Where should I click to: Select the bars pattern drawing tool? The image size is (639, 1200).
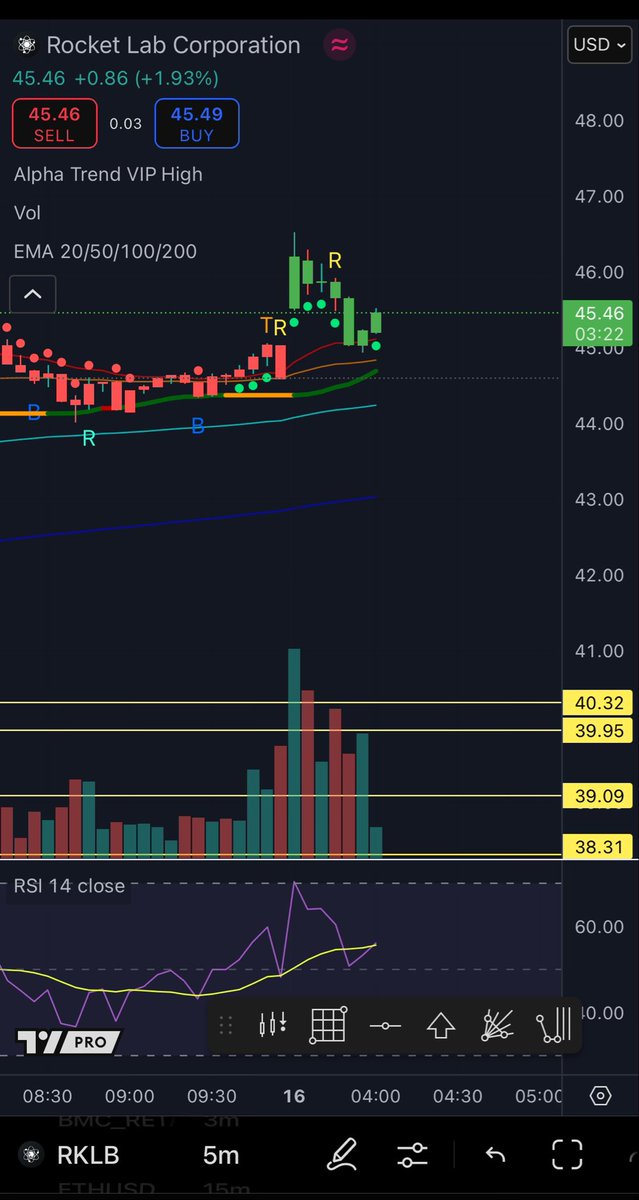[553, 1025]
